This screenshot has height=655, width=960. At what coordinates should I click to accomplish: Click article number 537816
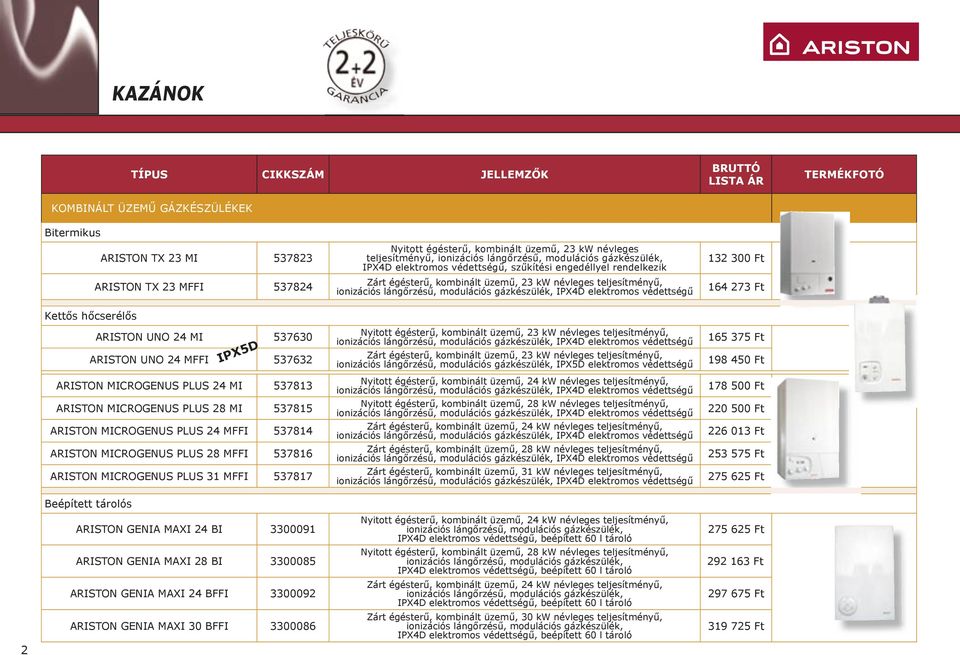coord(293,454)
